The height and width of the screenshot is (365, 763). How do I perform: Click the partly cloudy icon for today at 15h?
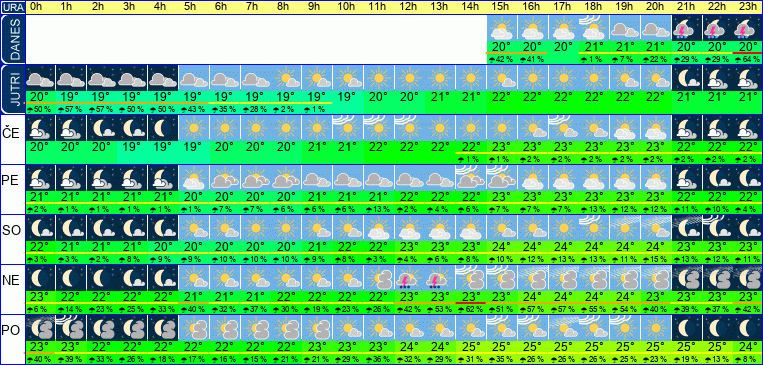click(x=502, y=28)
